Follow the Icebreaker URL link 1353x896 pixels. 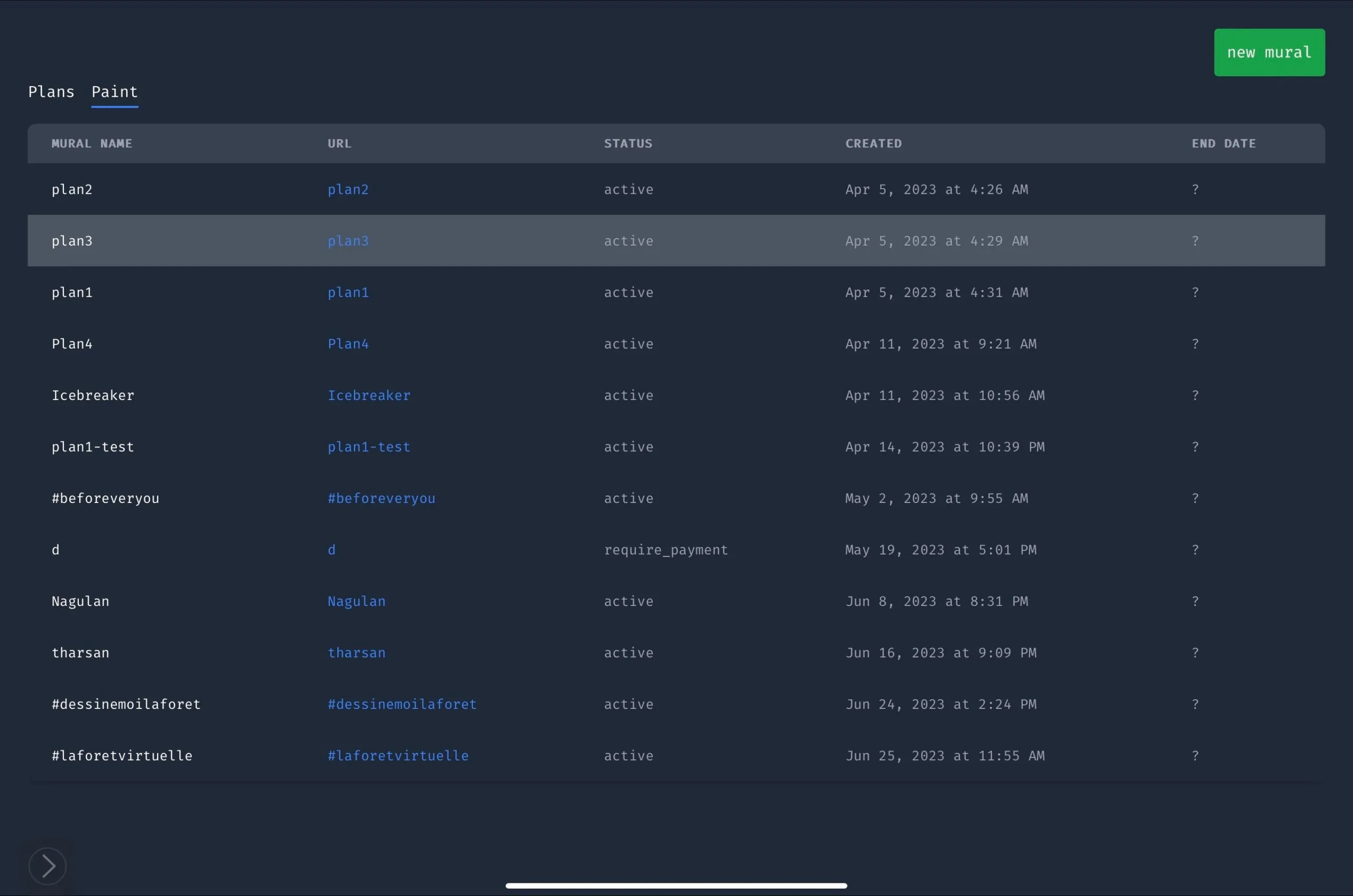369,395
